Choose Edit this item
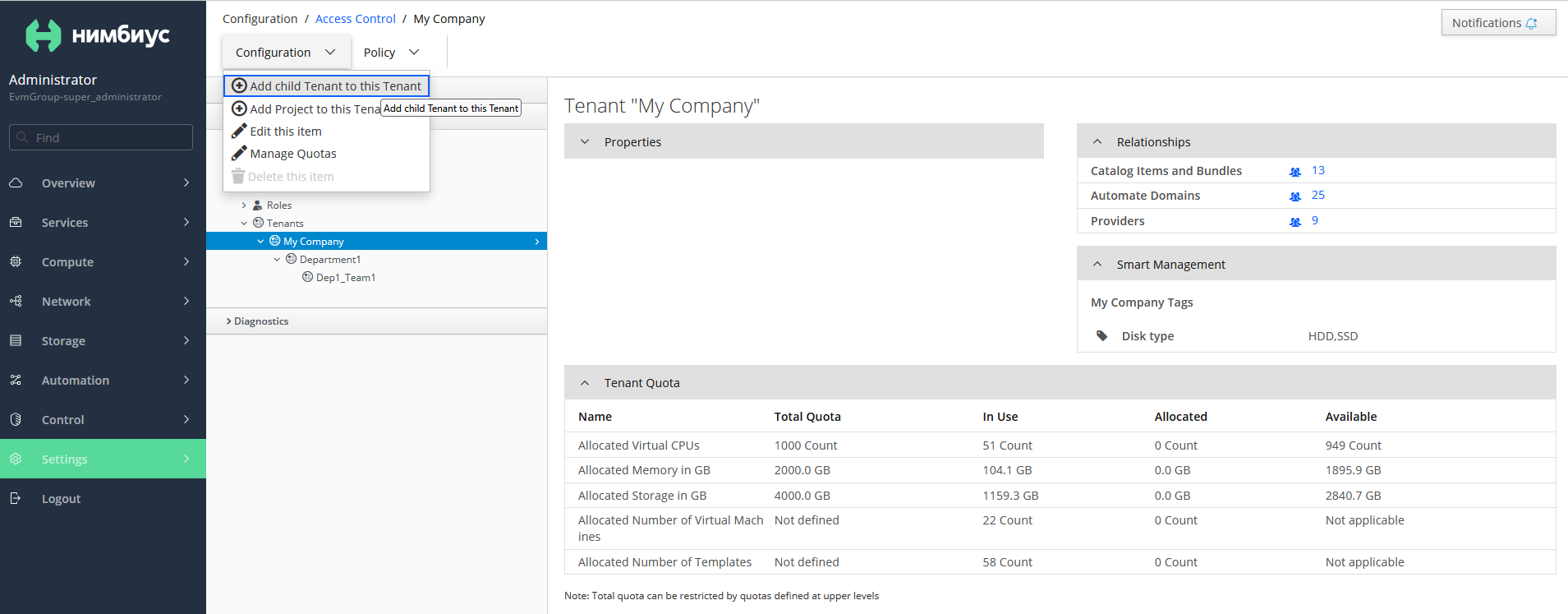Viewport: 1568px width, 614px height. pos(327,131)
